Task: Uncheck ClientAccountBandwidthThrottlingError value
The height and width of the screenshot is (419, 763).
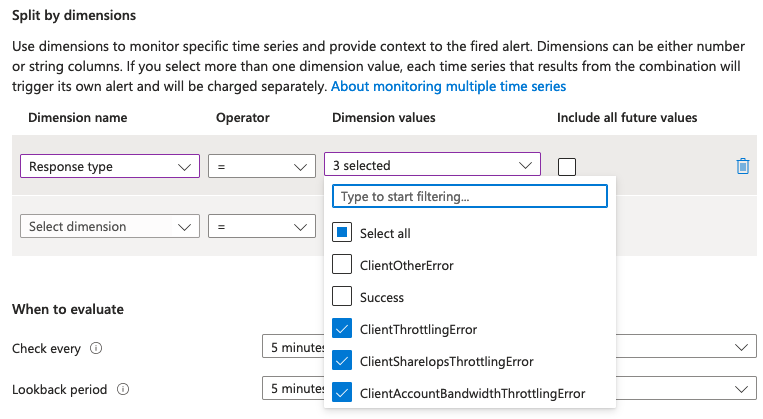Action: 342,393
